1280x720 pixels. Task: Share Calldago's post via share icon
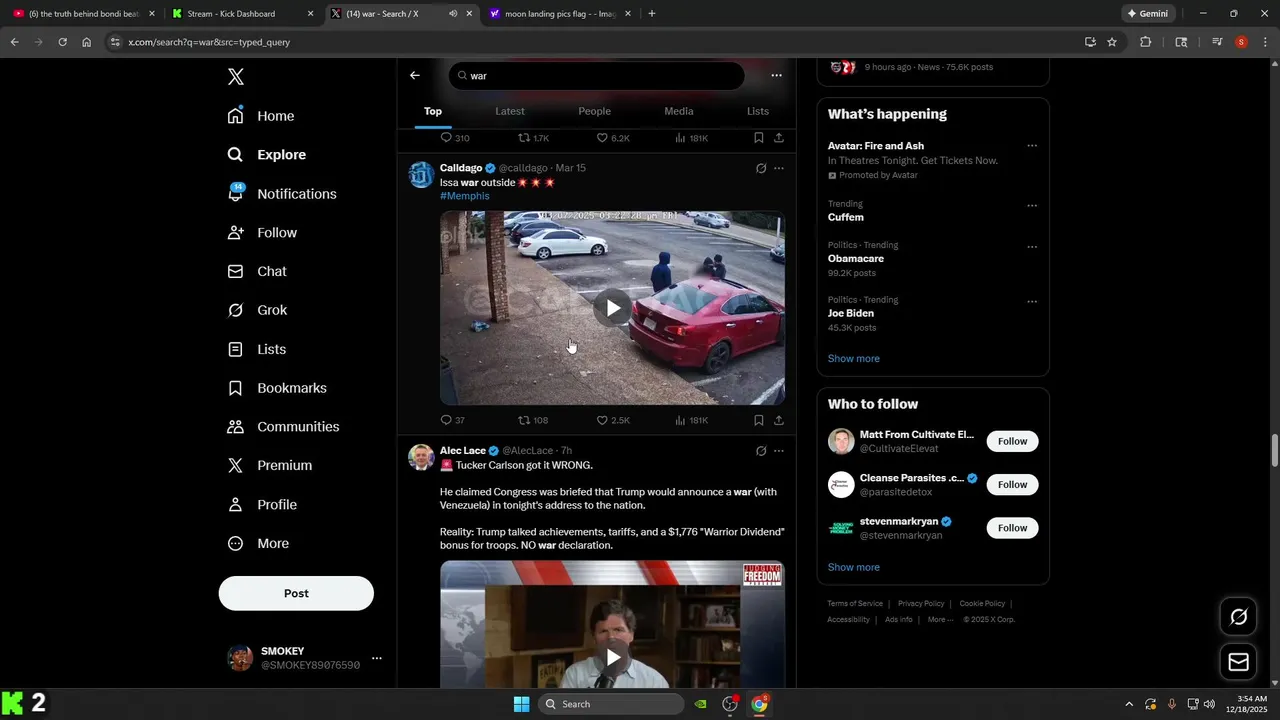[779, 420]
